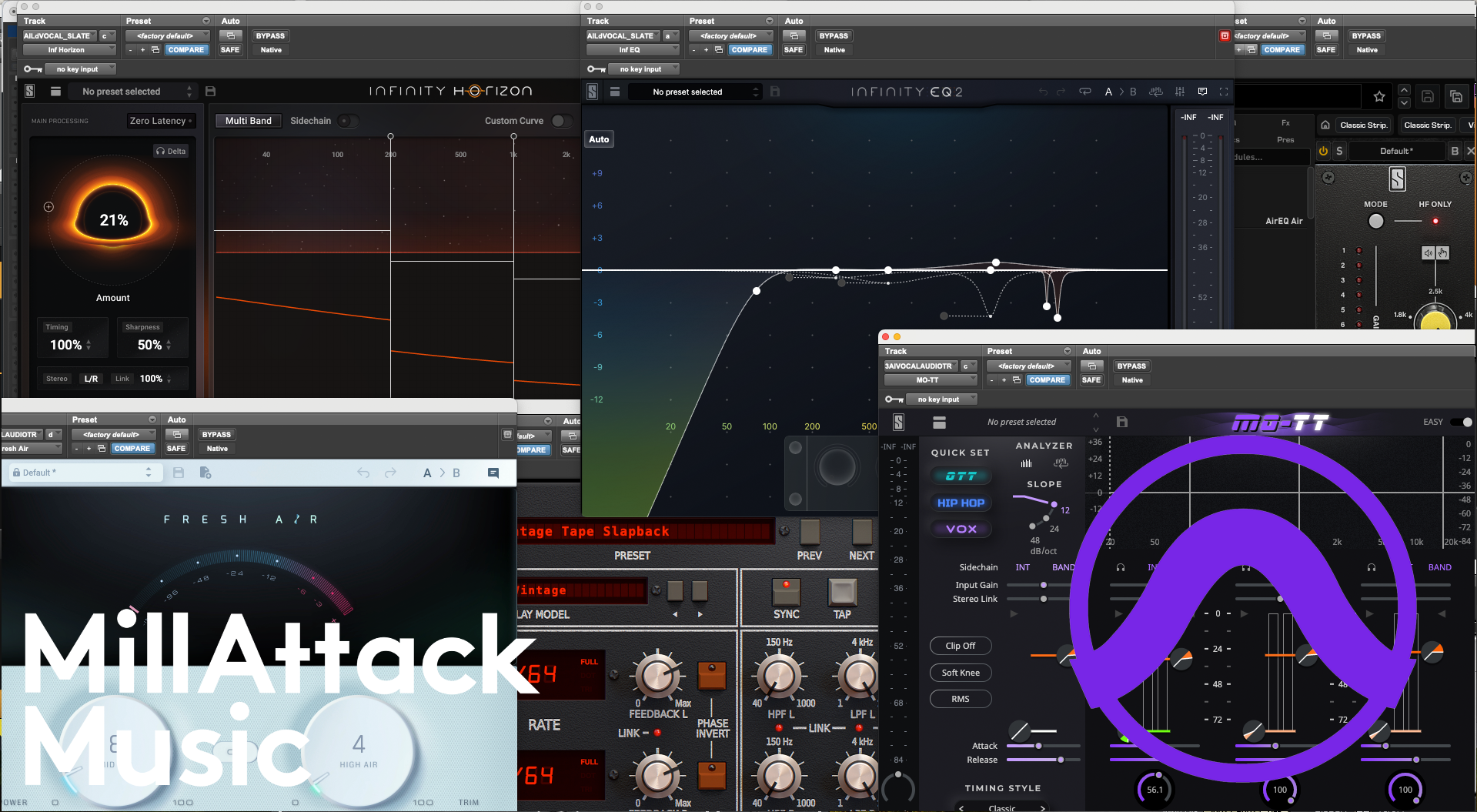Toggle the EASY mode switch in MO-TT

1461,422
